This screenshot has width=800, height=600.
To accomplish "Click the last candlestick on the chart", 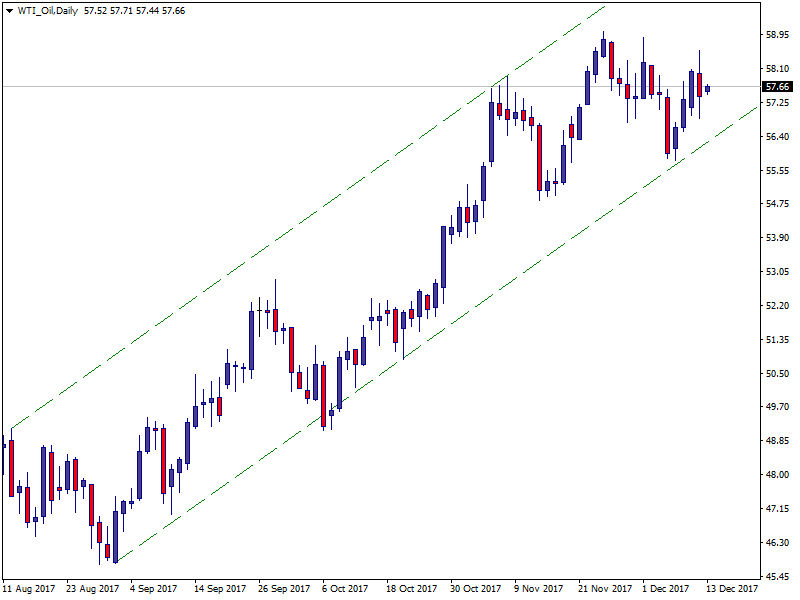I will click(x=708, y=88).
